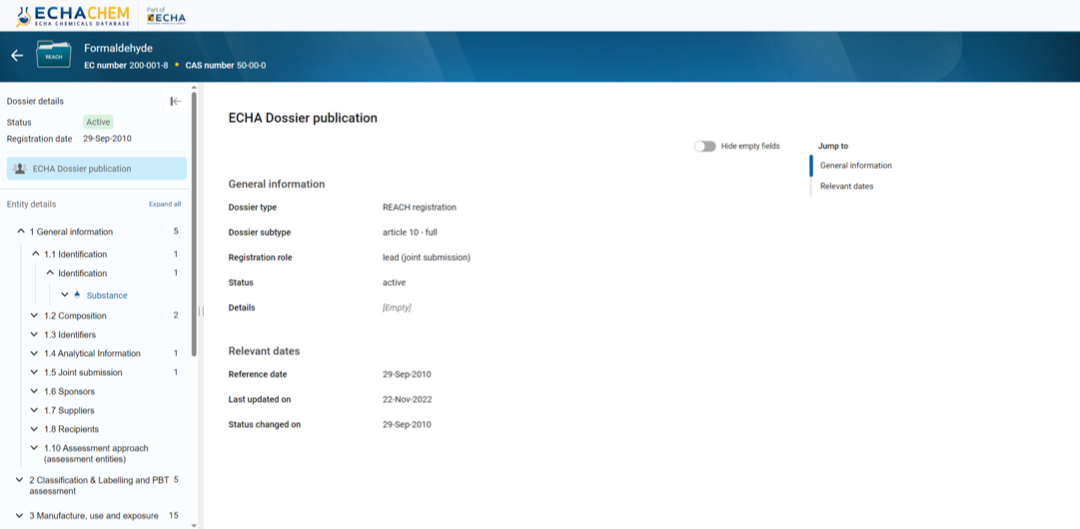The image size is (1080, 529).
Task: Click the Substance flask icon in the tree
Action: tap(78, 295)
